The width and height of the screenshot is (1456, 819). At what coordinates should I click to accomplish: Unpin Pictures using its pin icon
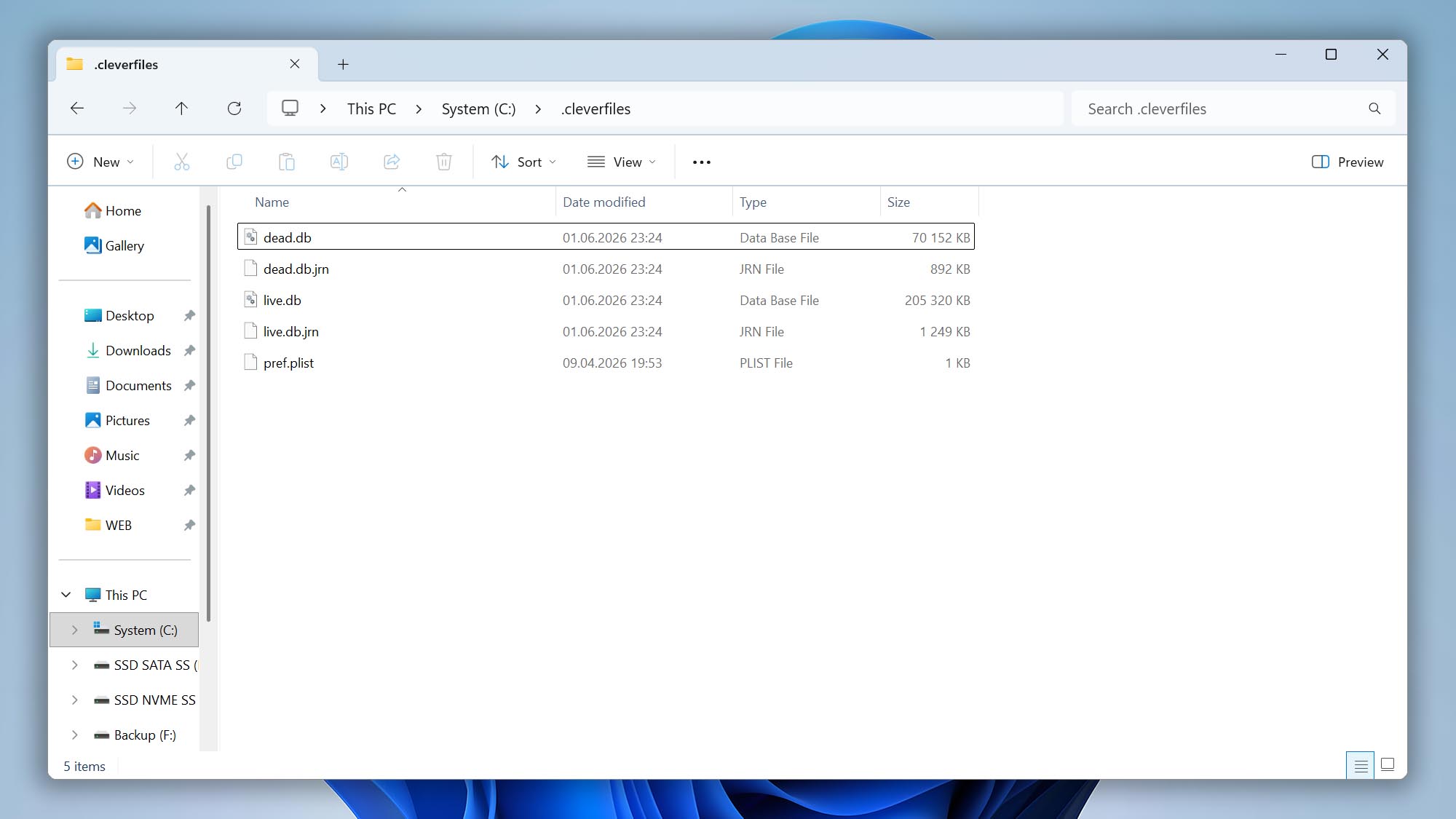(x=189, y=420)
